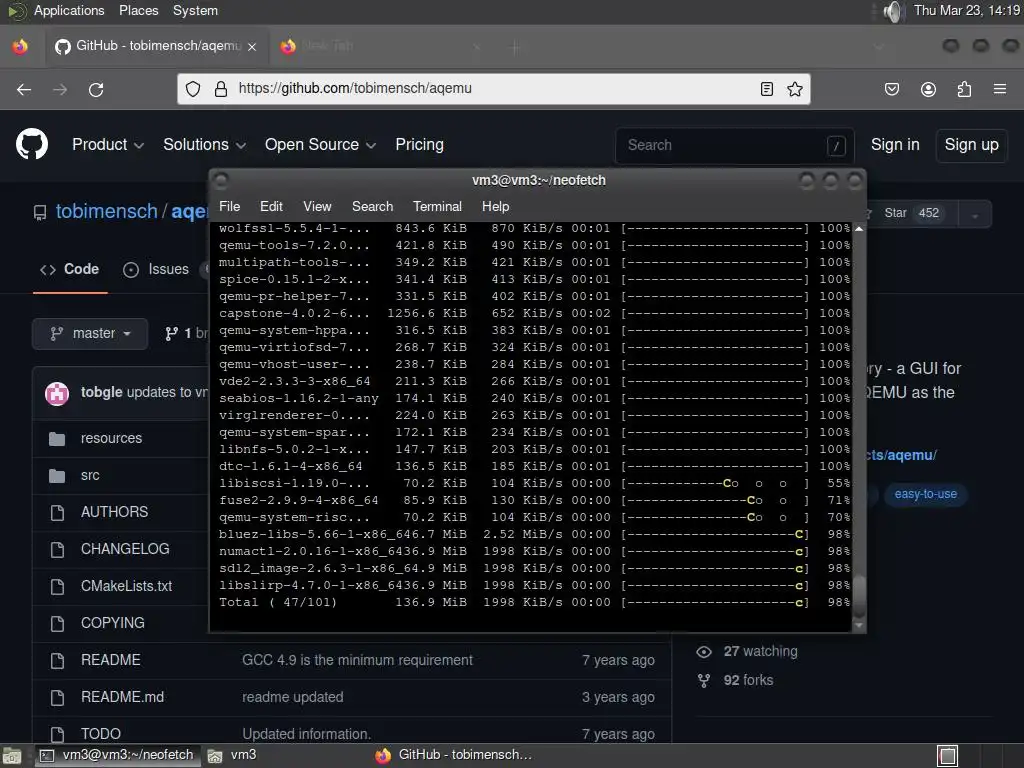Open the Star list dropdown arrow
The height and width of the screenshot is (768, 1024).
pos(975,214)
